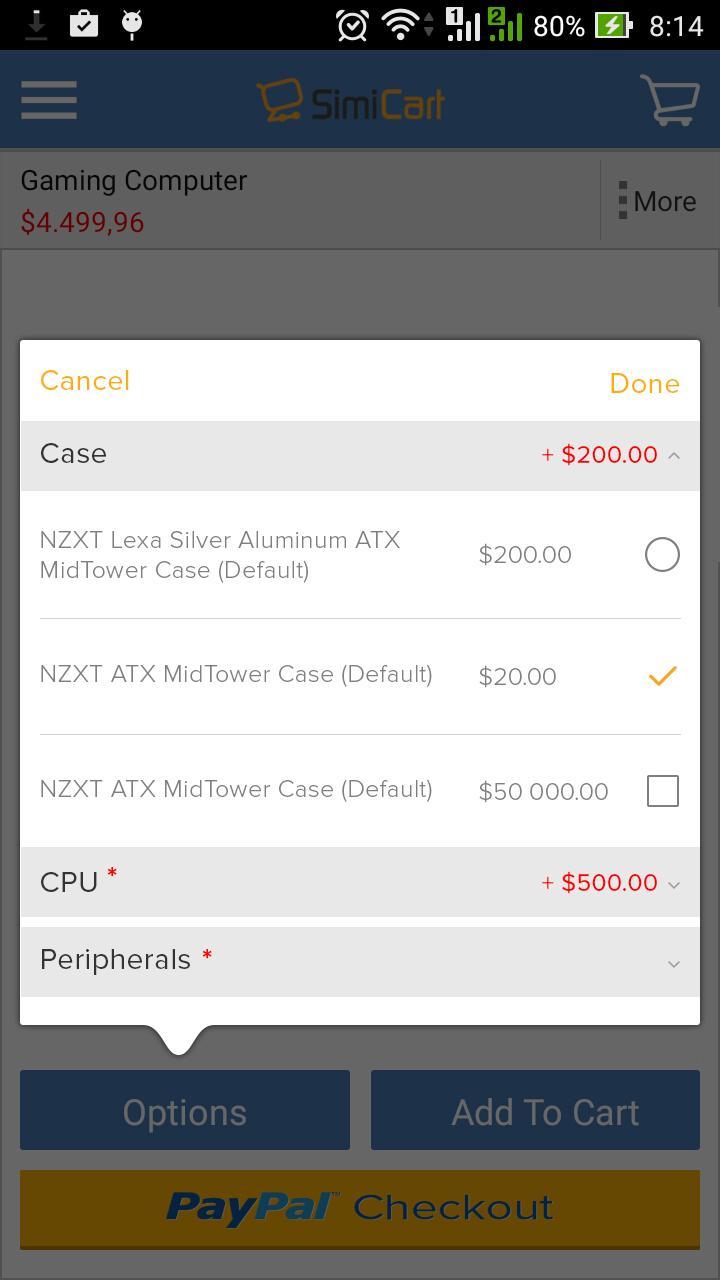Tap the Options button
This screenshot has height=1280, width=720.
185,1111
